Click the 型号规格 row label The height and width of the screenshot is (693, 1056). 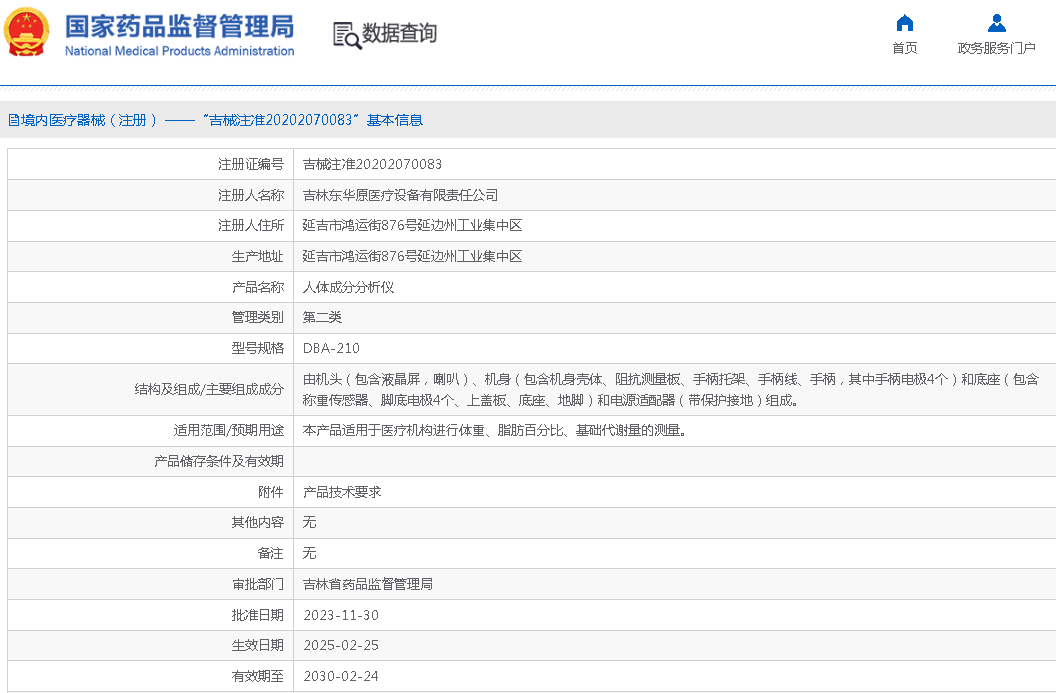pos(257,348)
